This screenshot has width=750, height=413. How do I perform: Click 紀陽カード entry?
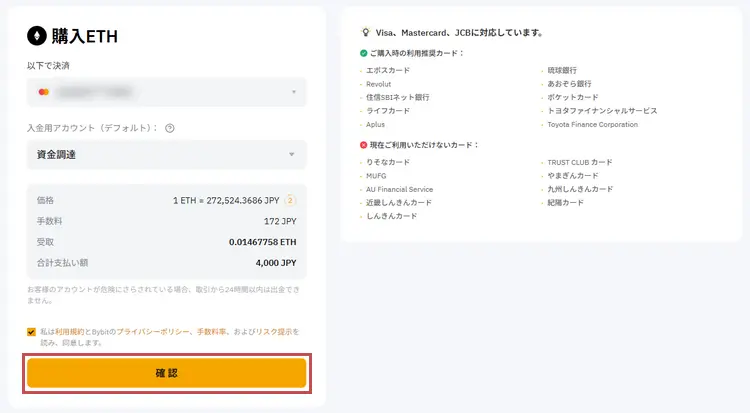pyautogui.click(x=565, y=202)
